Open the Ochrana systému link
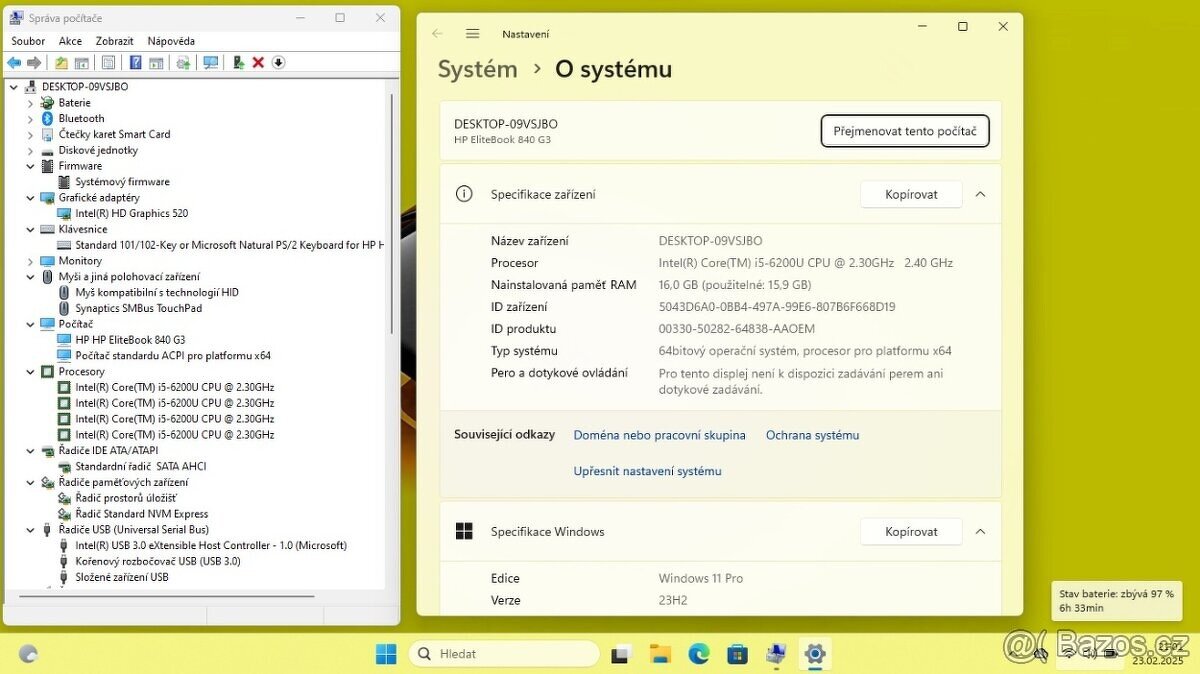Screen dimensions: 1200x674 tap(812, 435)
